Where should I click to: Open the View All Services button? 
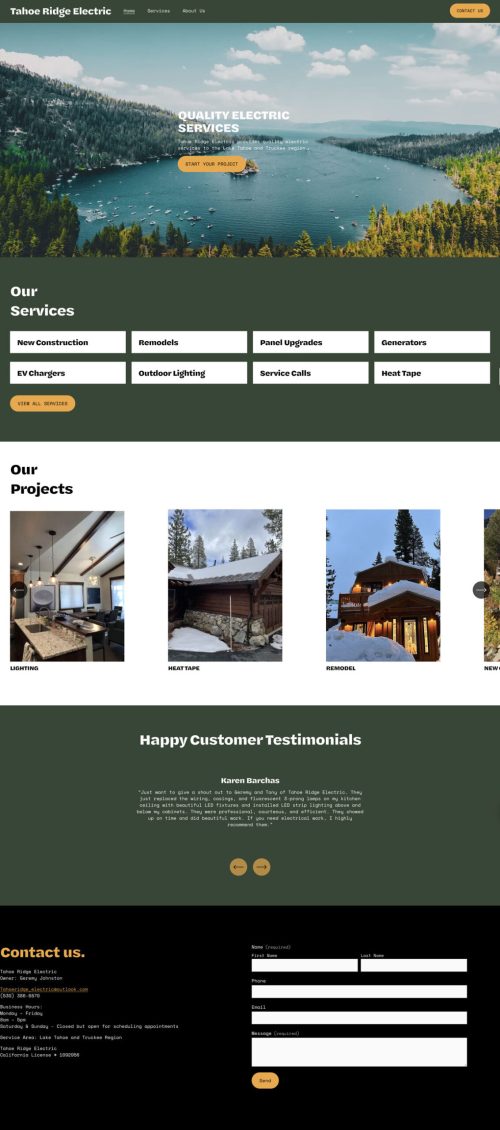[43, 404]
